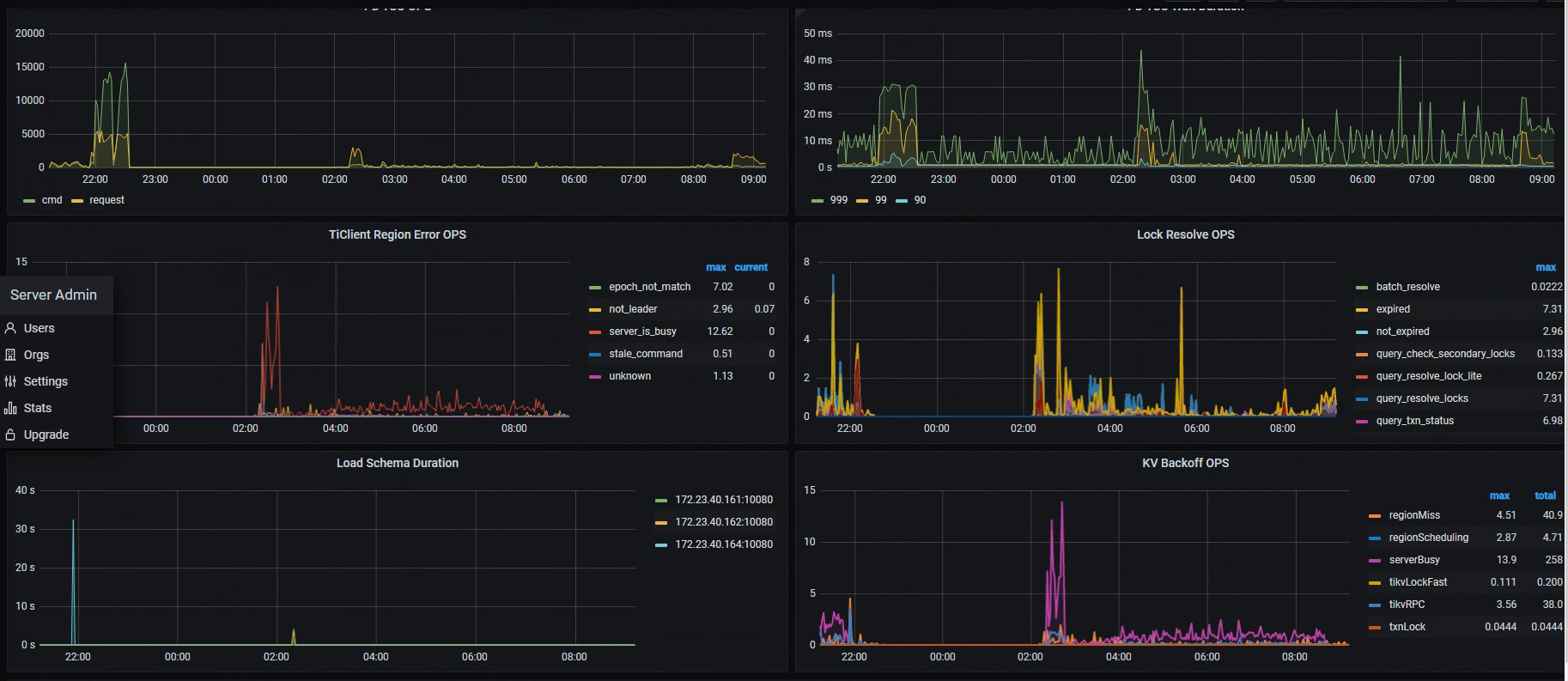Open the TiClient Region Error OPS panel menu

point(398,234)
